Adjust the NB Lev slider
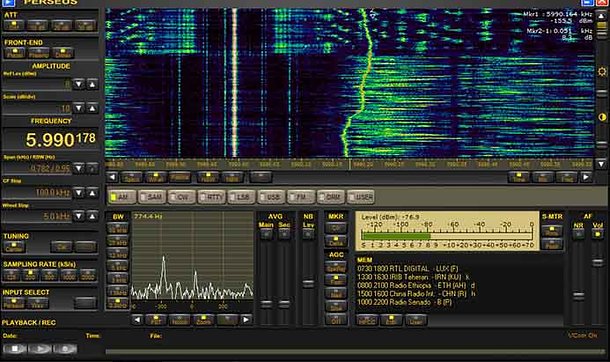 coord(308,283)
